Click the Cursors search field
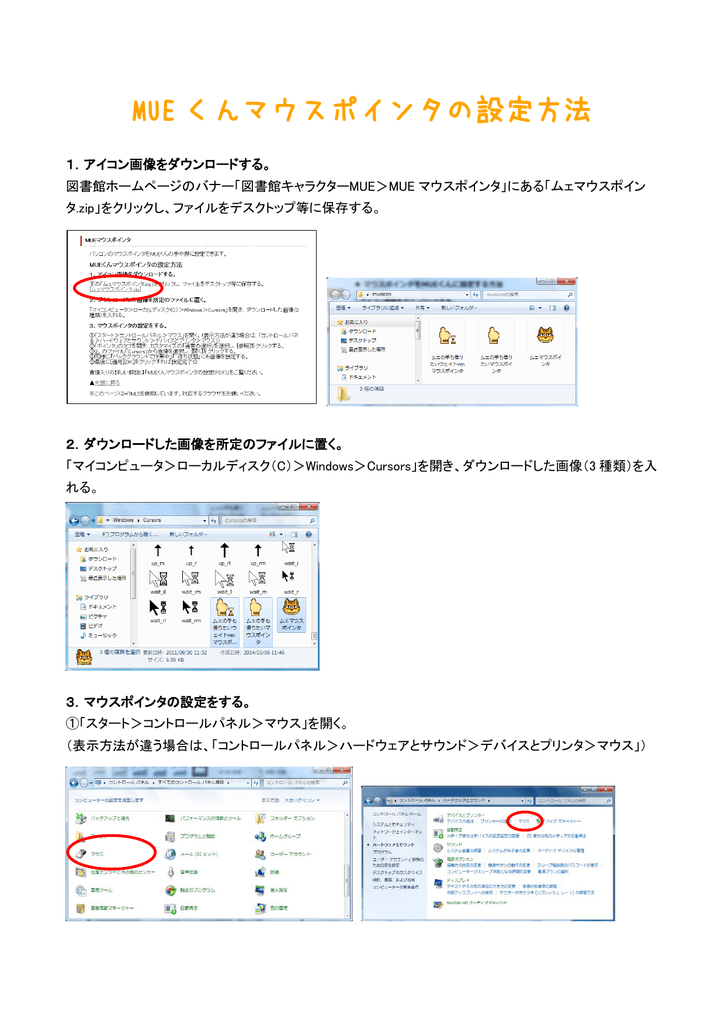725x1024 pixels. 269,520
